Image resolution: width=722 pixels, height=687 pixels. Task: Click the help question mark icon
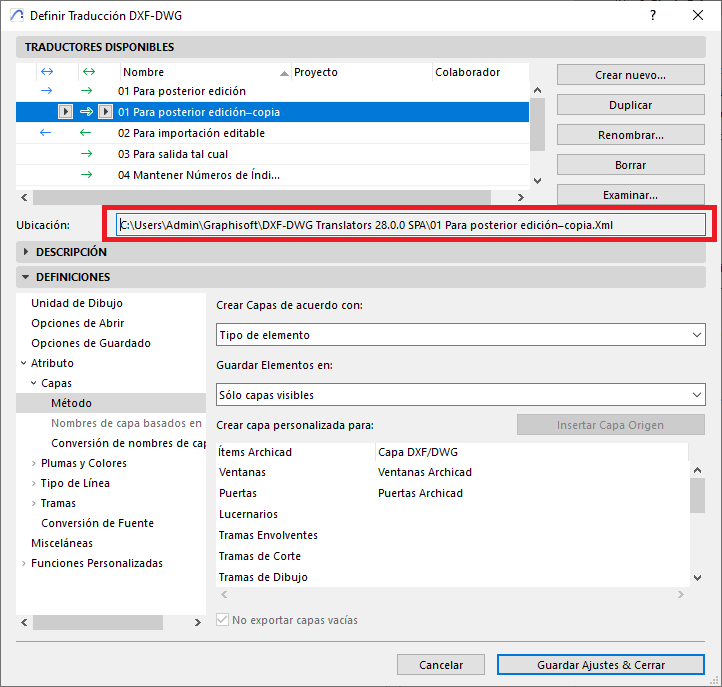pos(652,16)
